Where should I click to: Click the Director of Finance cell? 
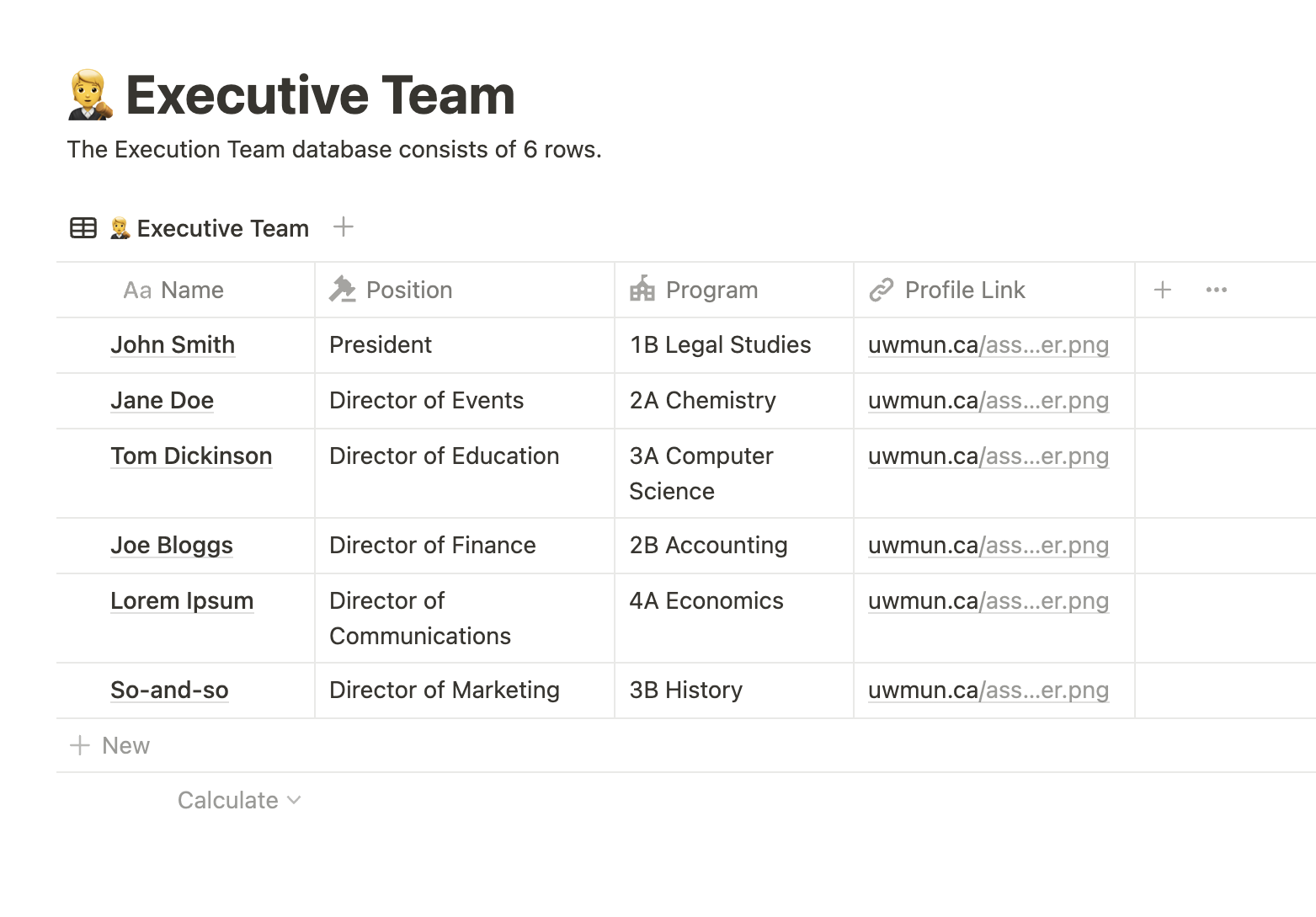click(465, 546)
